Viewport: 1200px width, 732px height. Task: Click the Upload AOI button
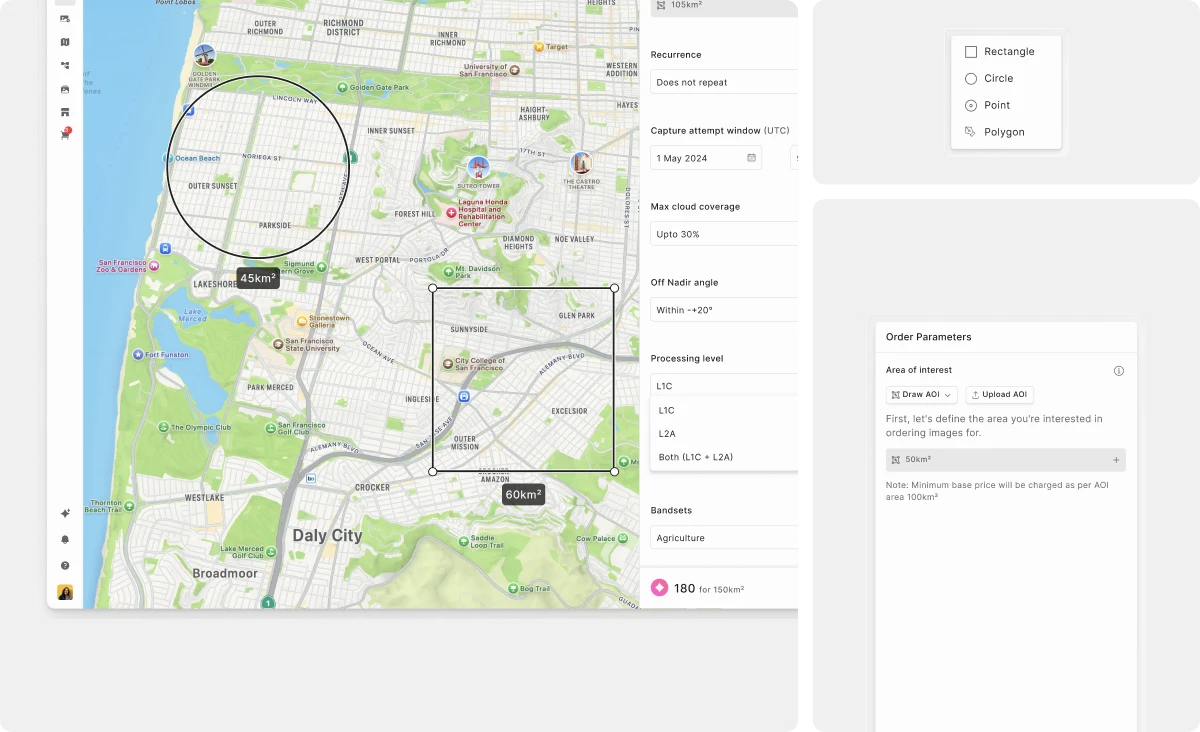999,395
